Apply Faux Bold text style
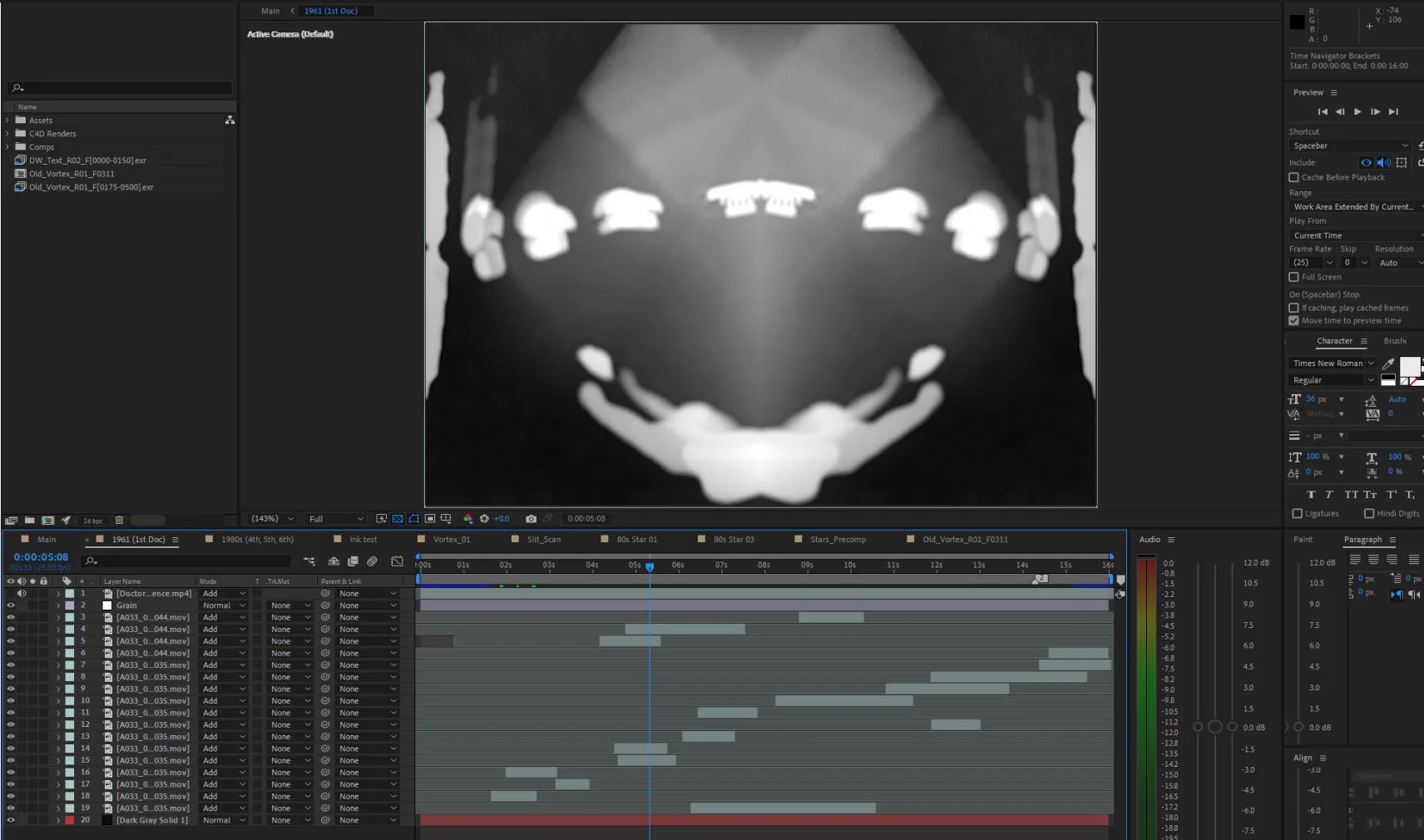The width and height of the screenshot is (1424, 840). pos(1311,495)
